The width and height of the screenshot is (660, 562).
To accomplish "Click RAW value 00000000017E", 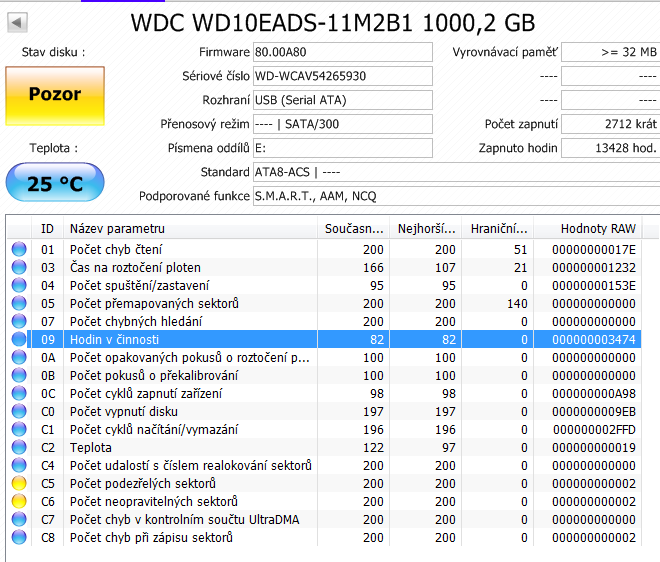I will coord(594,250).
